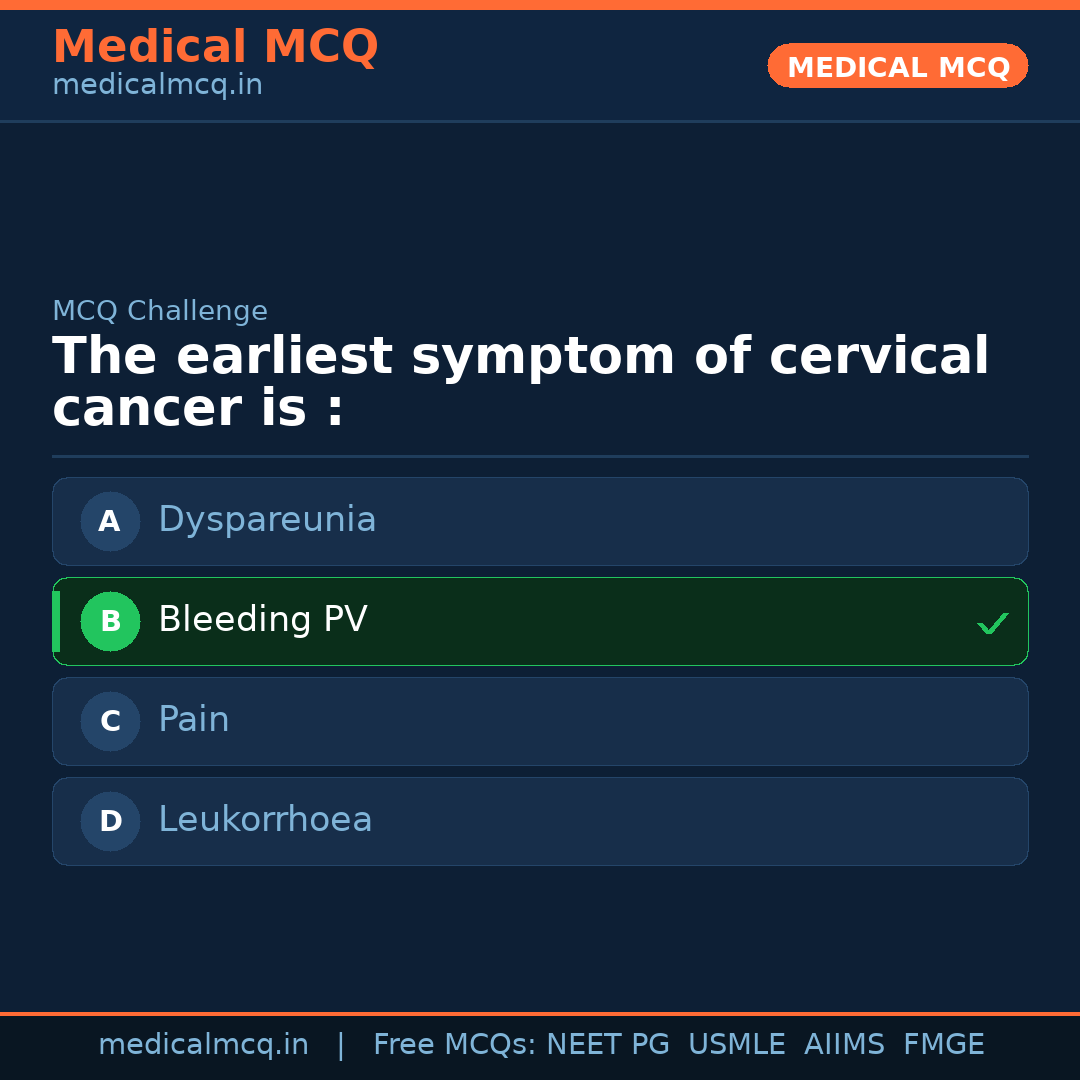The height and width of the screenshot is (1080, 1080).
Task: Click the Free MCQs footer text
Action: (453, 1045)
